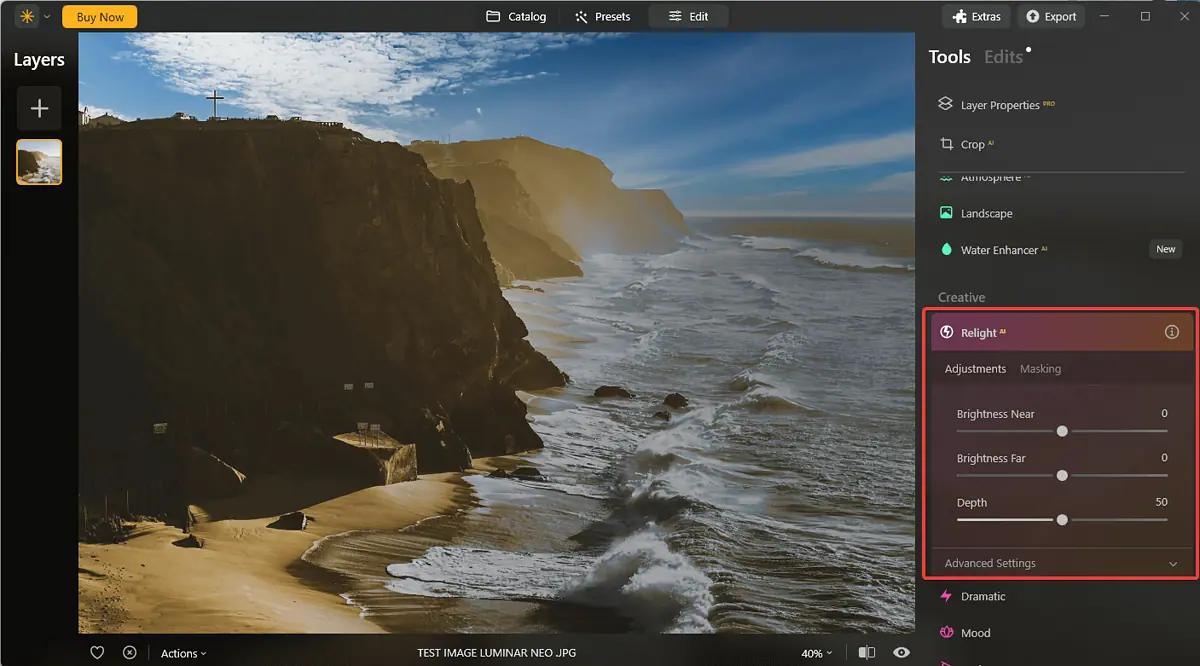Open the Actions dropdown menu
This screenshot has width=1200, height=666.
[x=183, y=653]
